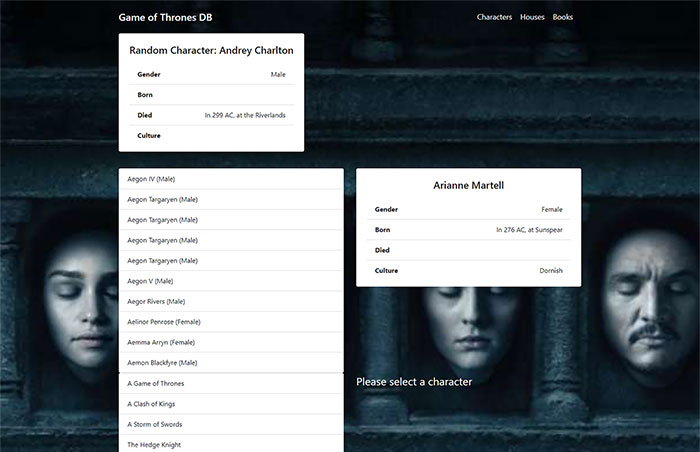Viewport: 700px width, 452px height.
Task: Open the book A Clash of Kings
Action: [x=231, y=404]
